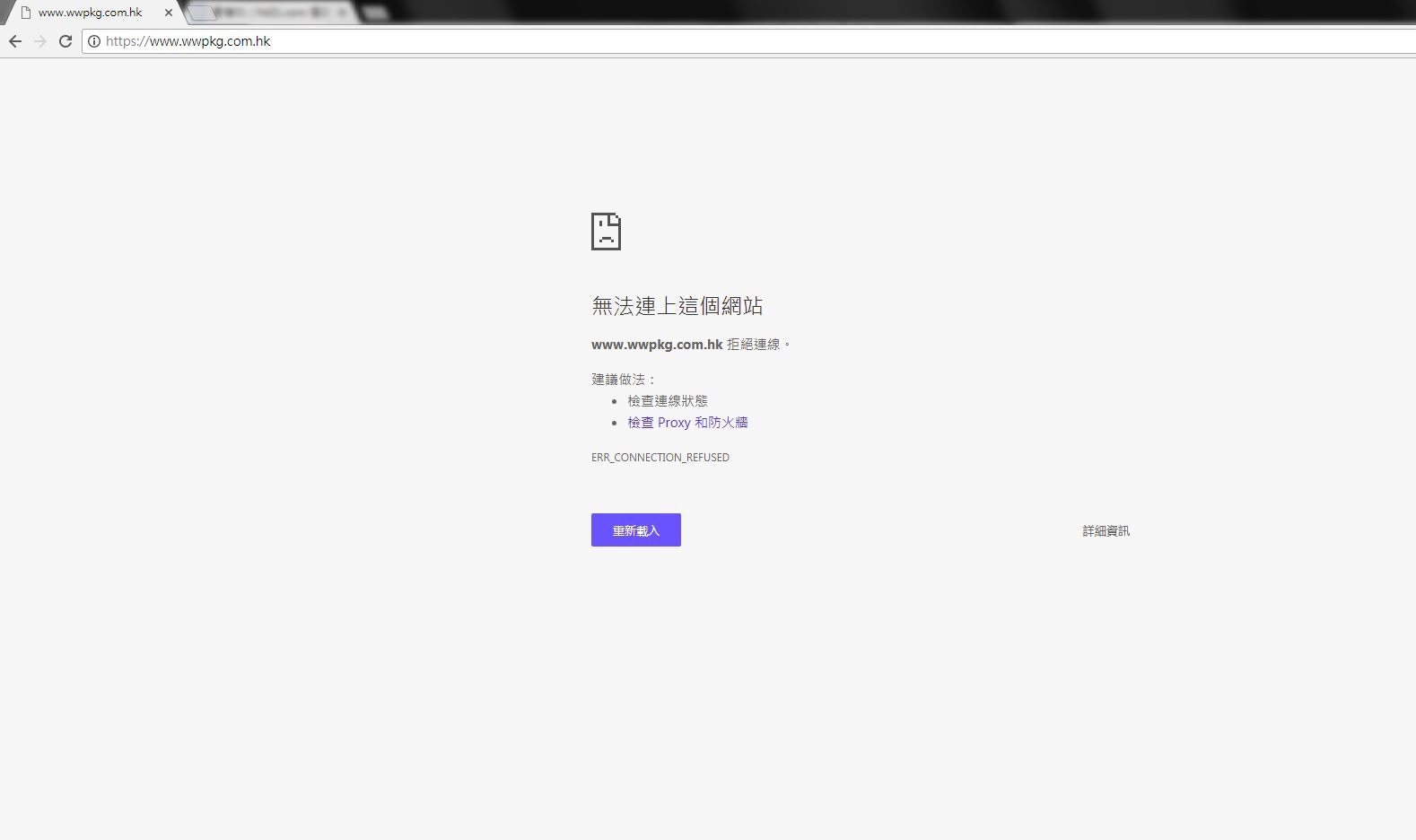This screenshot has height=840, width=1416.
Task: Reload the page with the refresh icon
Action: point(66,41)
